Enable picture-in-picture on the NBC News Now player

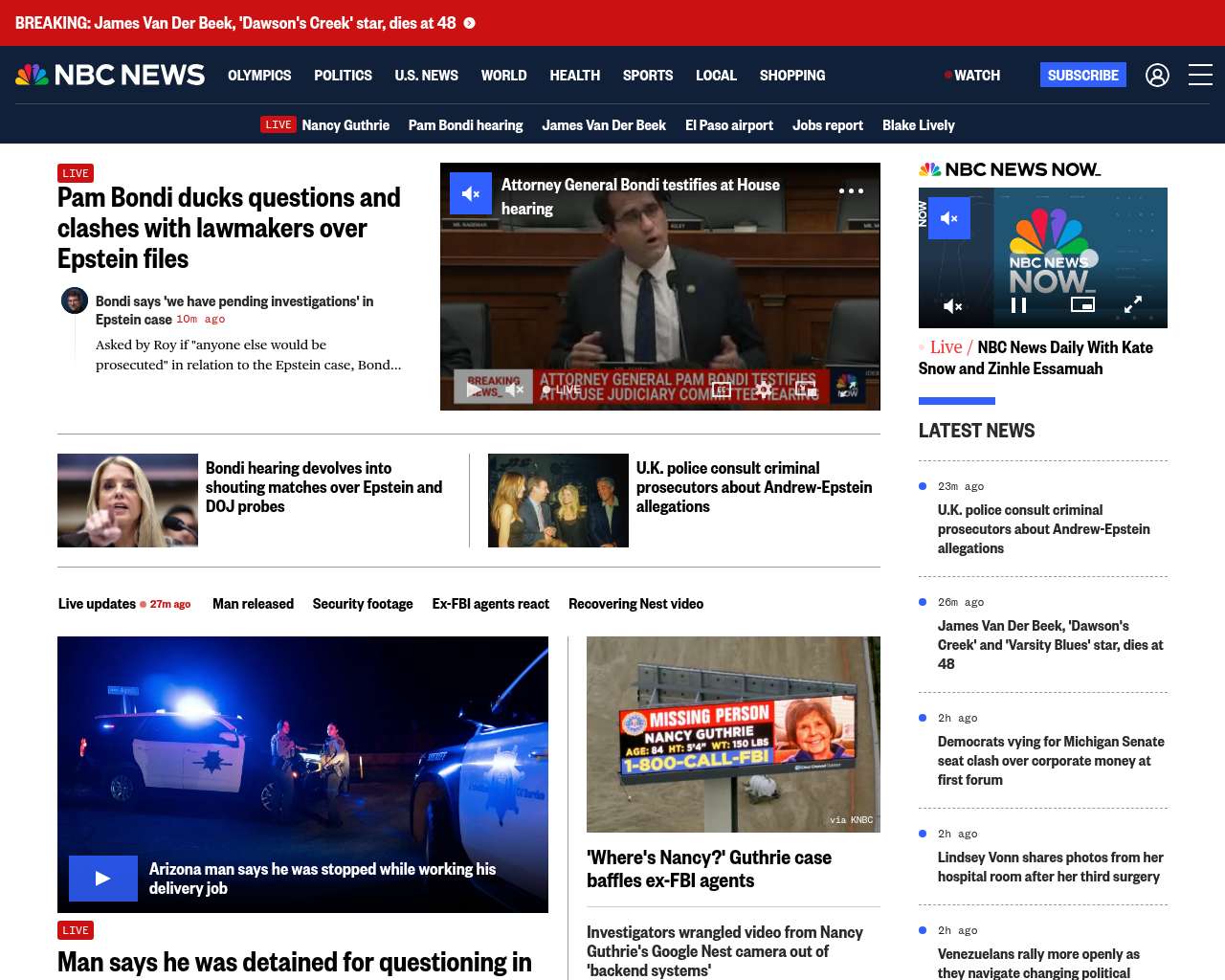1082,305
